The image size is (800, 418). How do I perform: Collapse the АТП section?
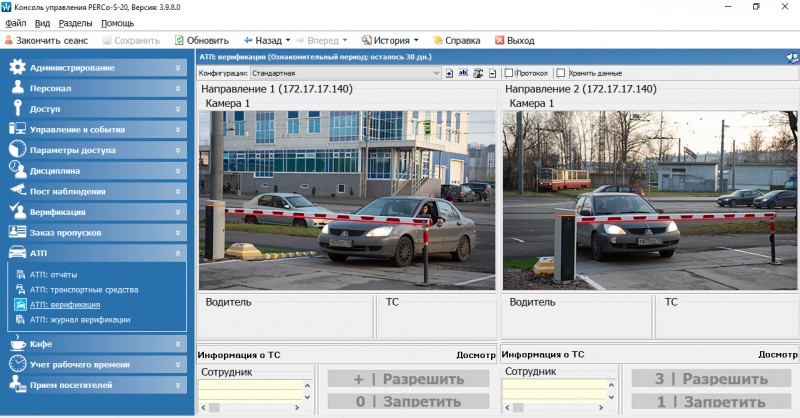pyautogui.click(x=178, y=254)
